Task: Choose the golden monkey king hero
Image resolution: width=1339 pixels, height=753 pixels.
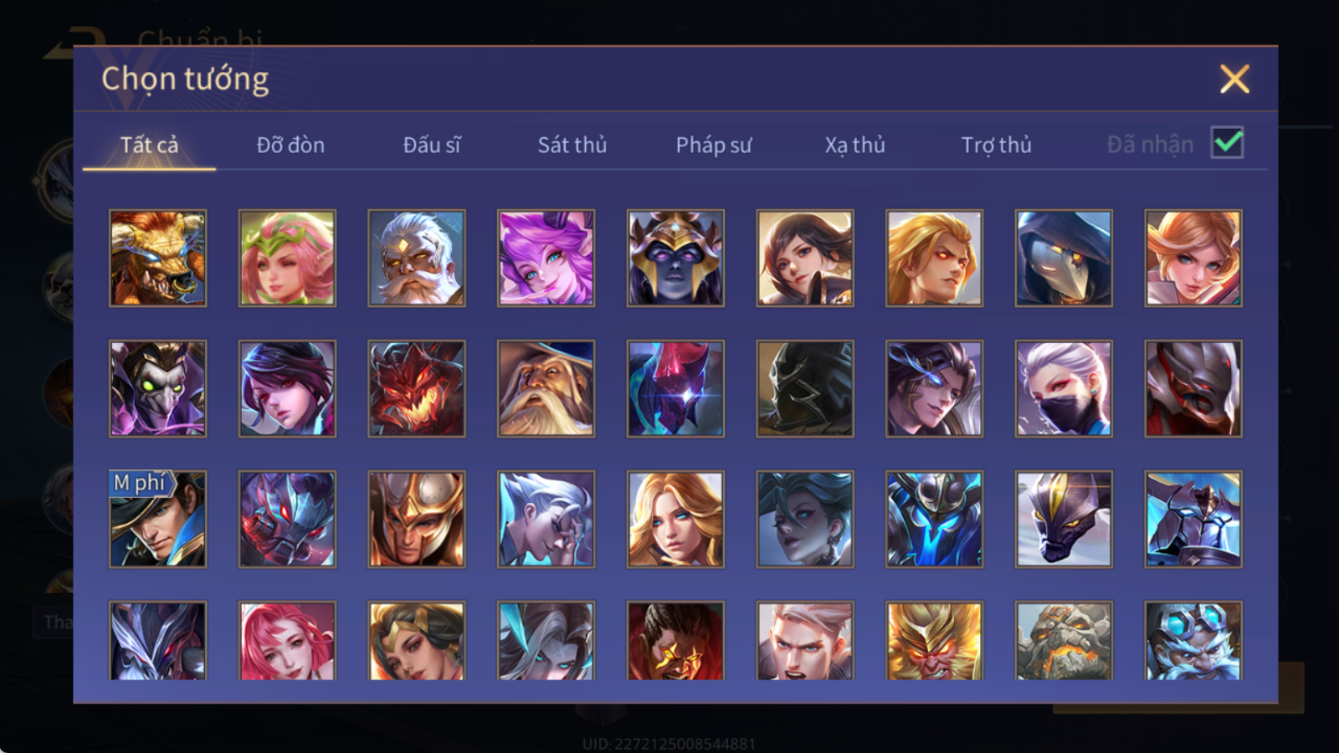Action: point(935,641)
